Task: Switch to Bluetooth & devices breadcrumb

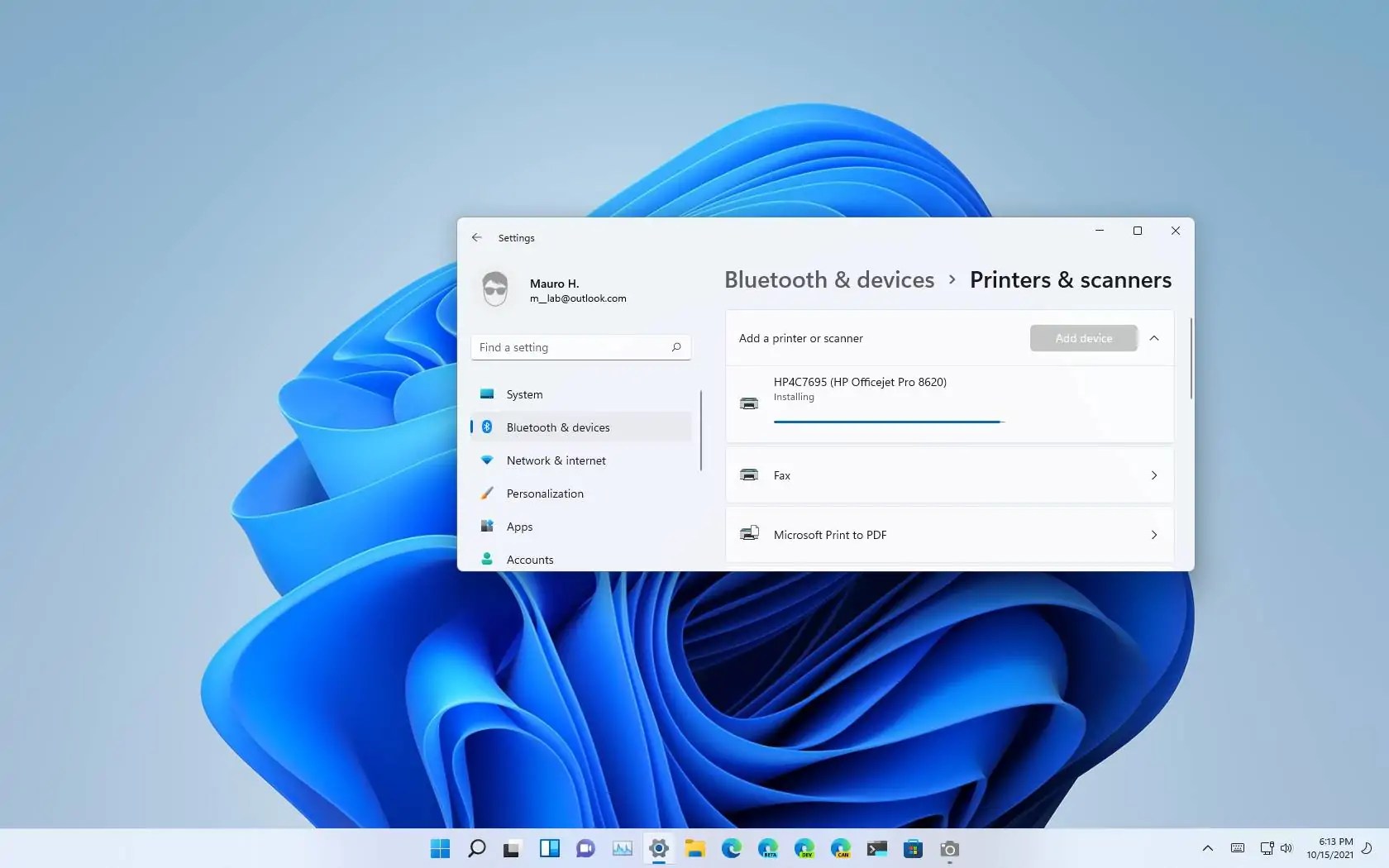Action: click(x=828, y=279)
